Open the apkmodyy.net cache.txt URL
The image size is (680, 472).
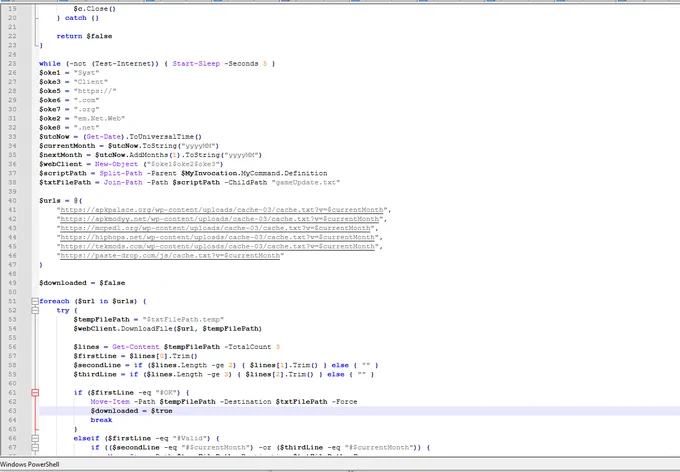219,219
